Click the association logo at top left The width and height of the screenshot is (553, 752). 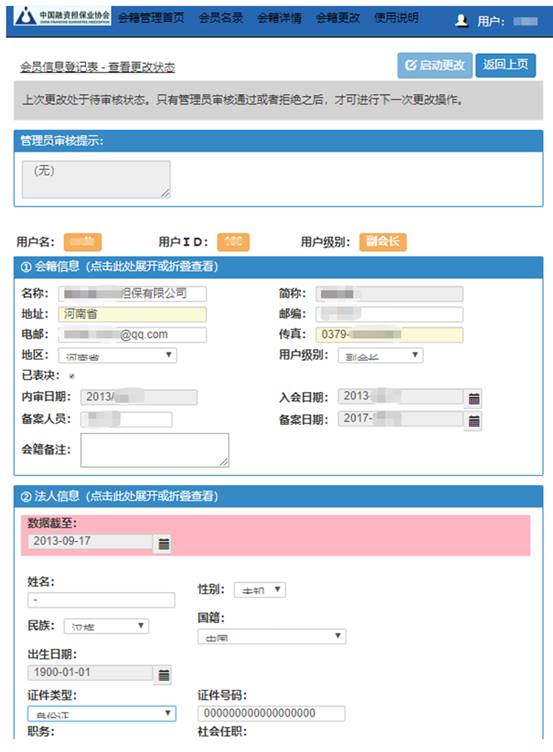(62, 16)
